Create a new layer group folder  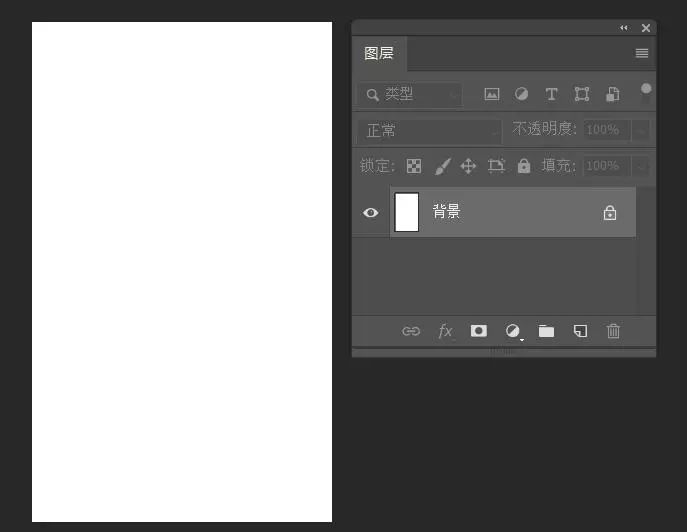(x=546, y=331)
